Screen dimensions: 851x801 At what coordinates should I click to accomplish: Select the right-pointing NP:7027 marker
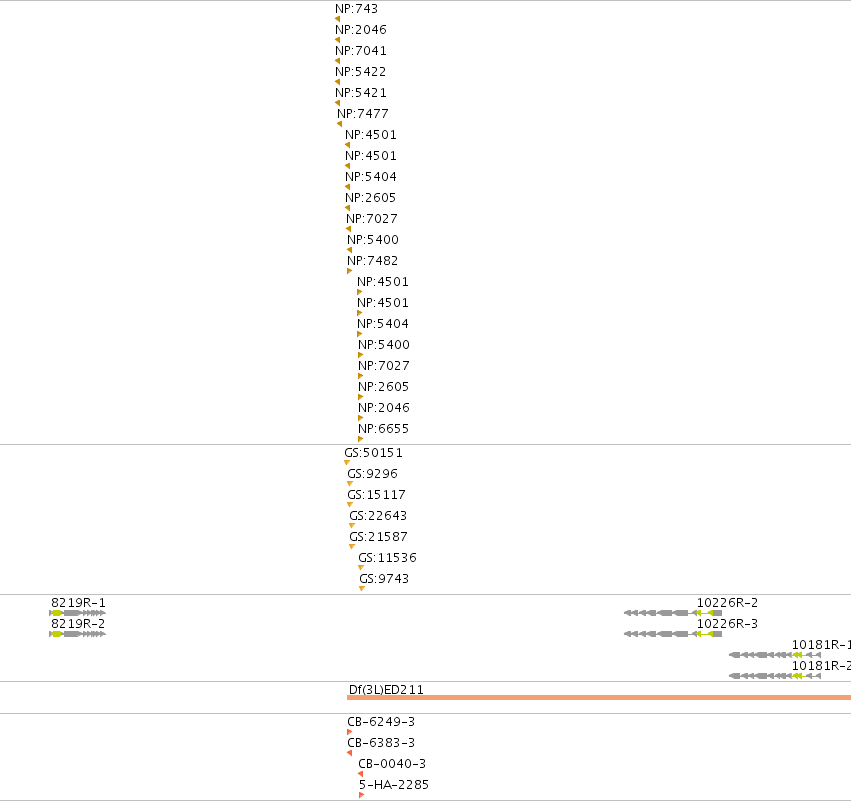(360, 377)
